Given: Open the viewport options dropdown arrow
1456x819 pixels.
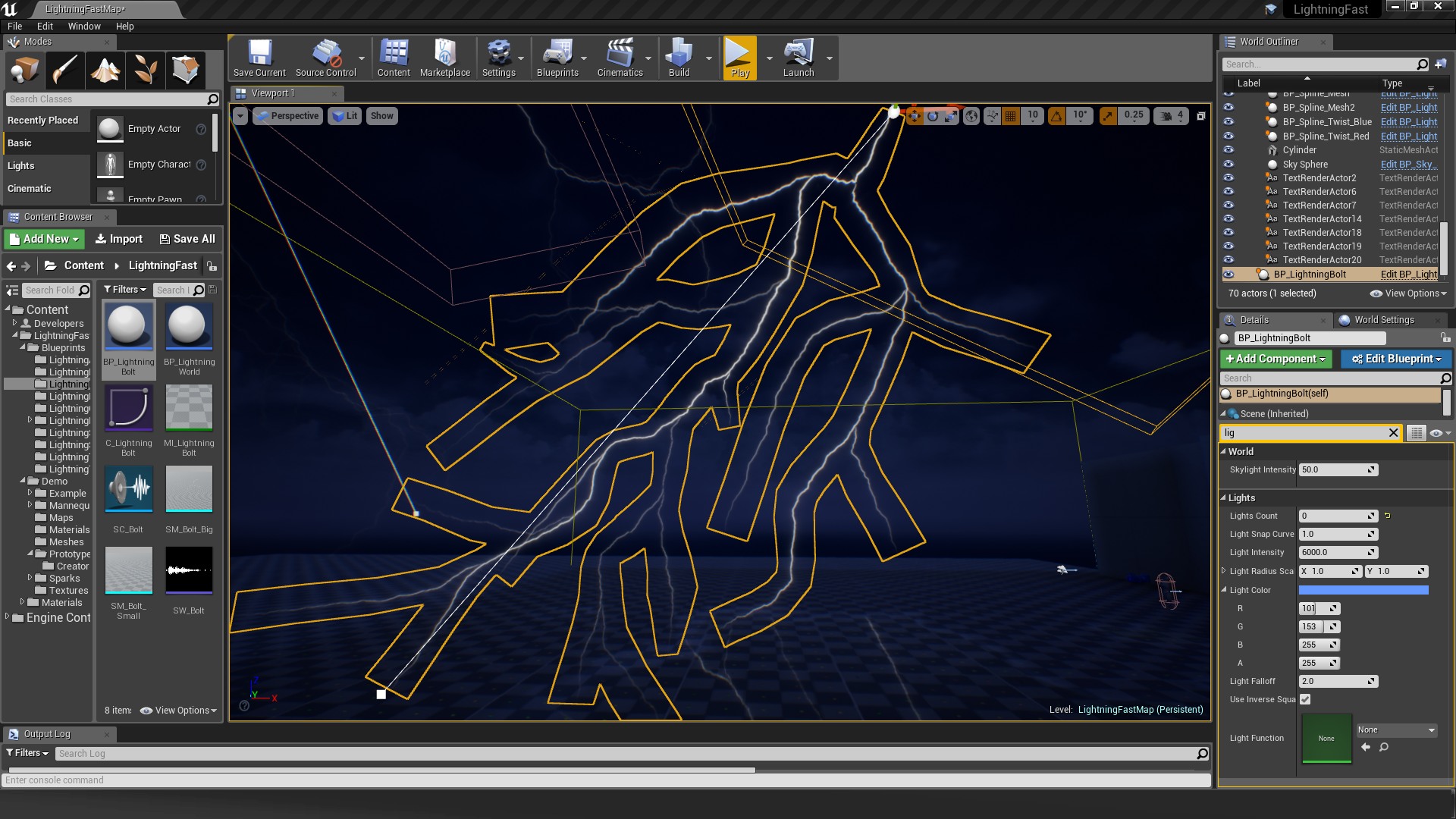Looking at the screenshot, I should 240,116.
